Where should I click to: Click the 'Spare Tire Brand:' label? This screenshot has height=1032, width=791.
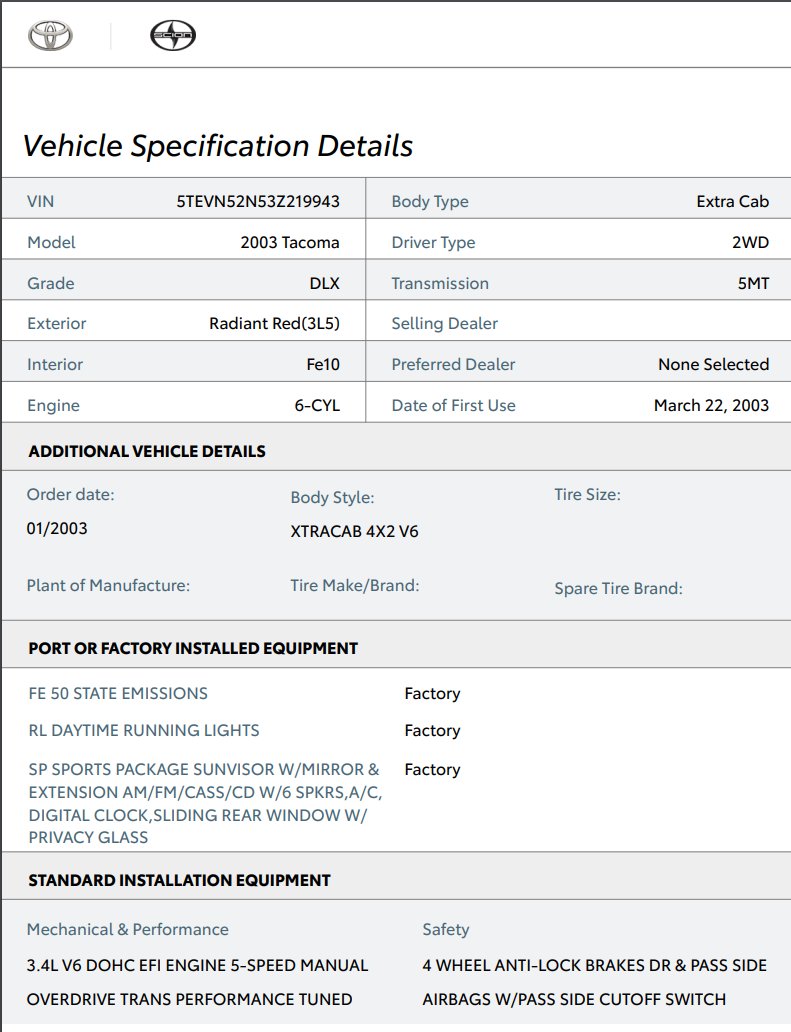coord(619,588)
